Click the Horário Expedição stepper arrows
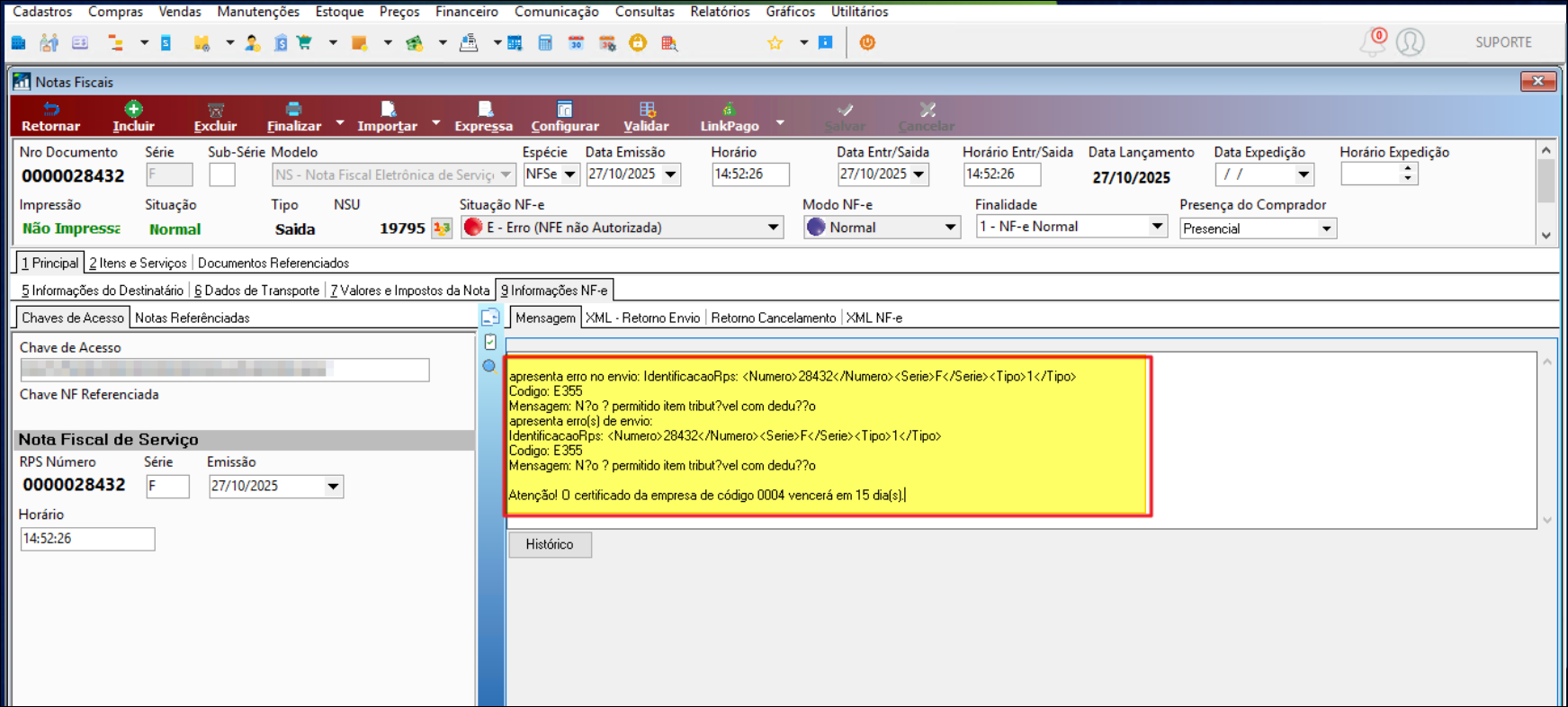Viewport: 1568px width, 707px height. coord(1407,174)
